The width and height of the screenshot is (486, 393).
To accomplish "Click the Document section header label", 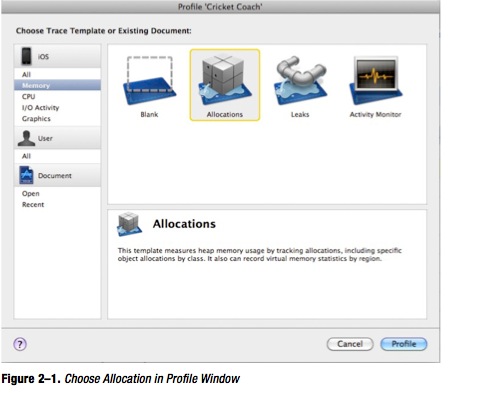I will (x=55, y=176).
